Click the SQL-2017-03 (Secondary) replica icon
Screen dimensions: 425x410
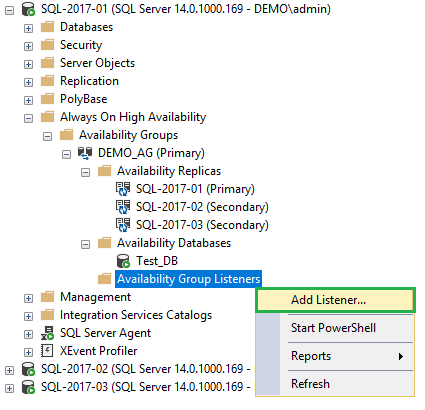pos(123,225)
